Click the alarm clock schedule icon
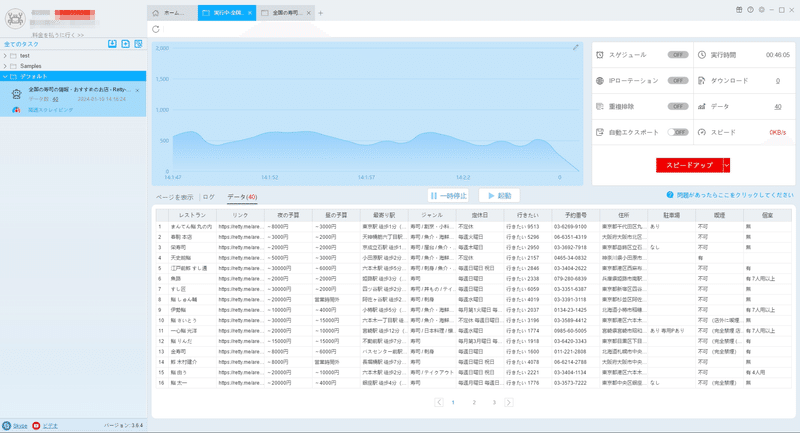The height and width of the screenshot is (433, 800). (x=600, y=55)
